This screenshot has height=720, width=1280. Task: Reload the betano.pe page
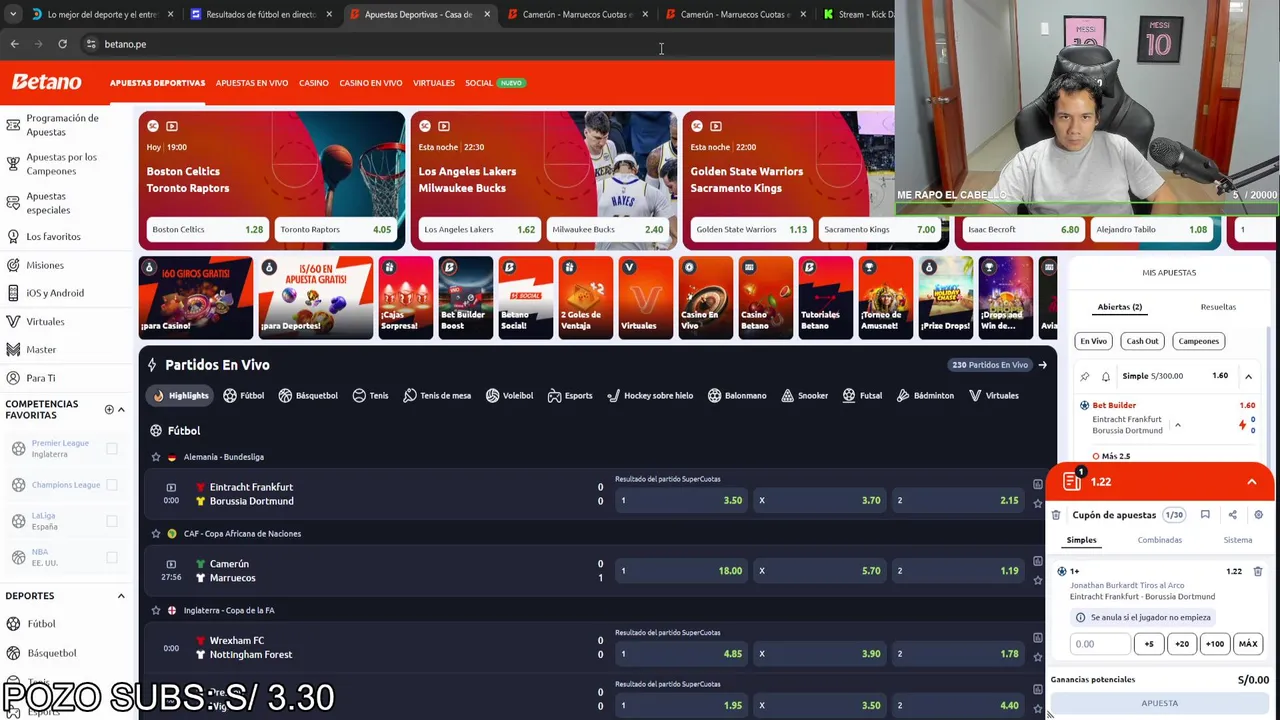click(62, 44)
